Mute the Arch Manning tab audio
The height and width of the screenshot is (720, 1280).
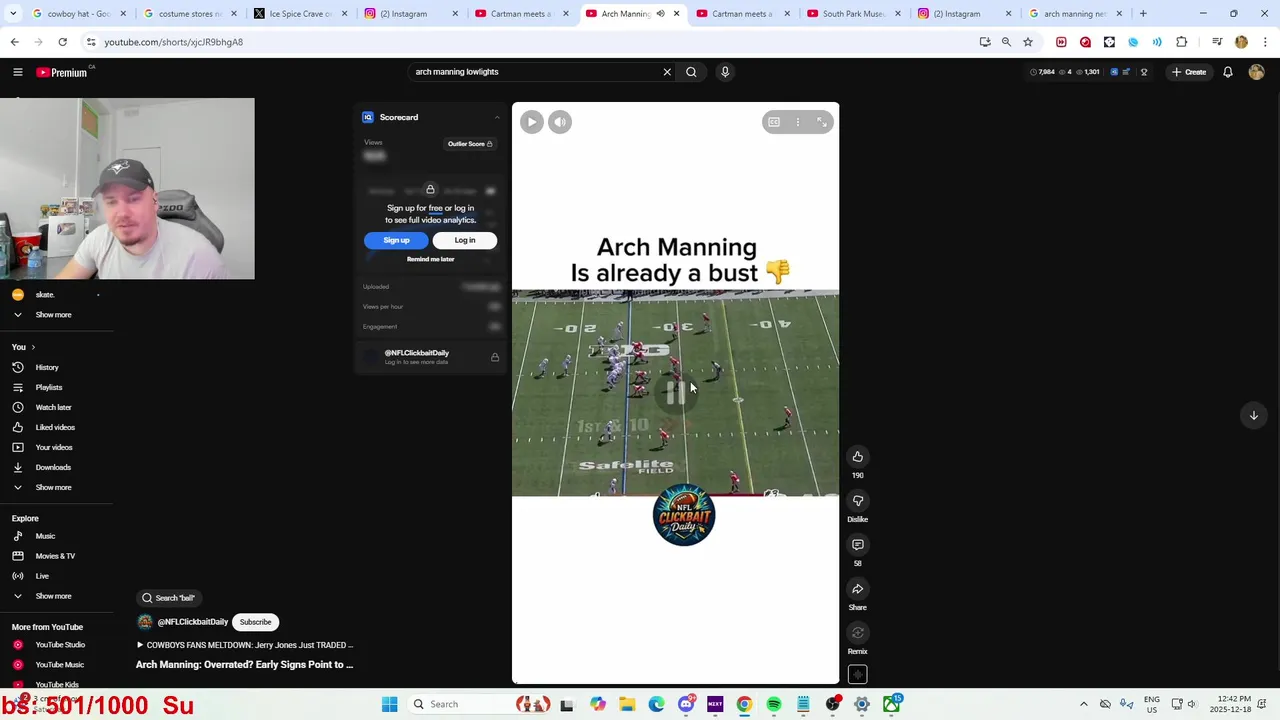(660, 14)
